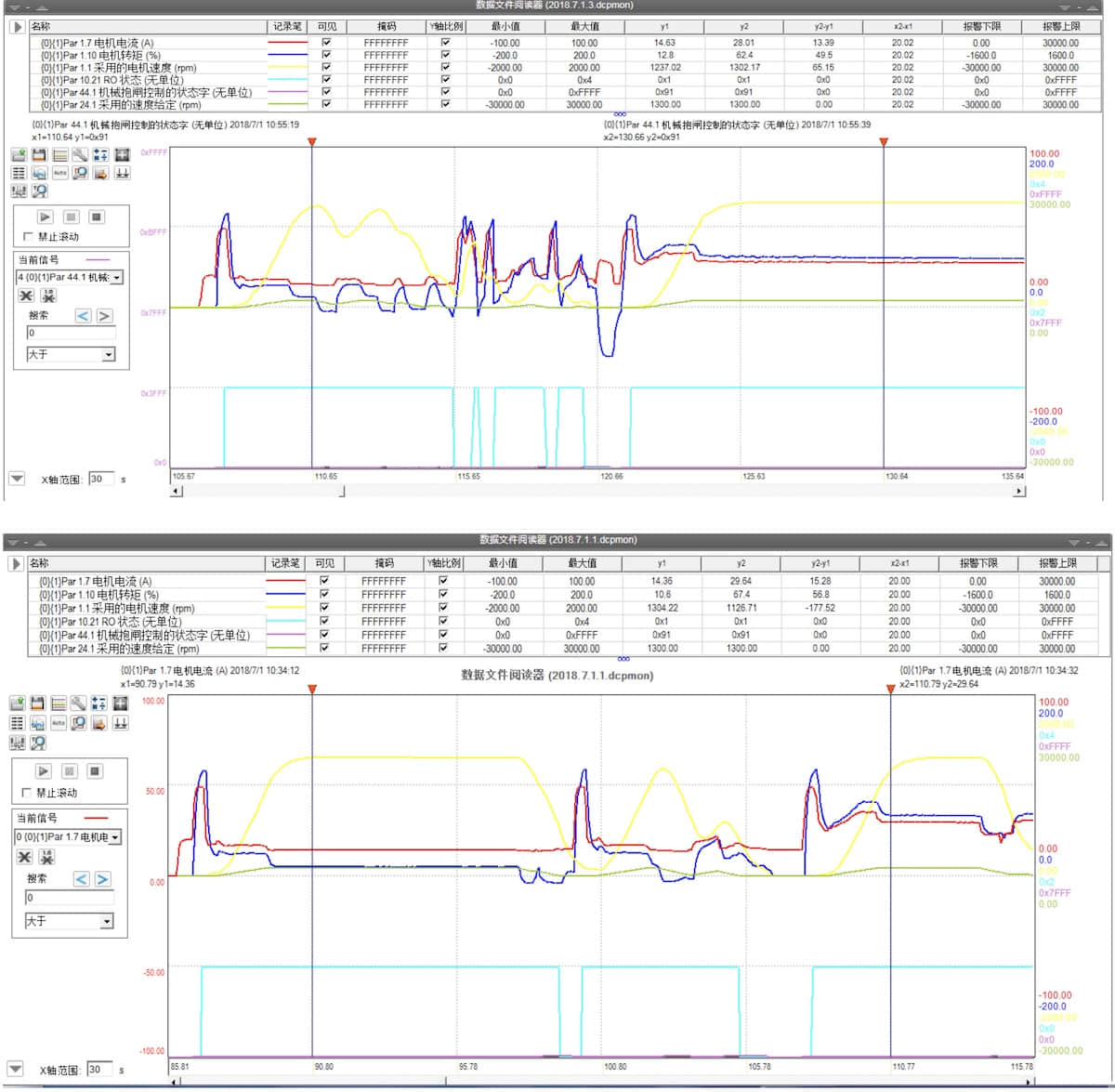Viewport: 1115px width, 1092px height.
Task: Click the 最大值 column header in lower table
Action: (x=582, y=563)
